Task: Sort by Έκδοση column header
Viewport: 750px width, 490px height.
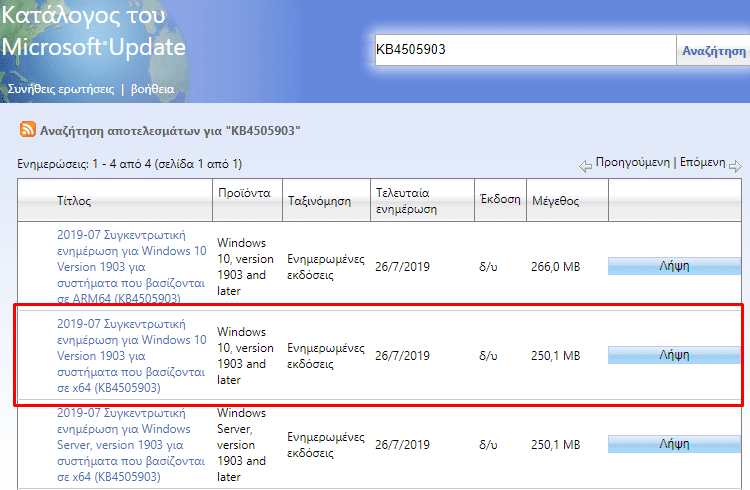Action: [x=500, y=199]
